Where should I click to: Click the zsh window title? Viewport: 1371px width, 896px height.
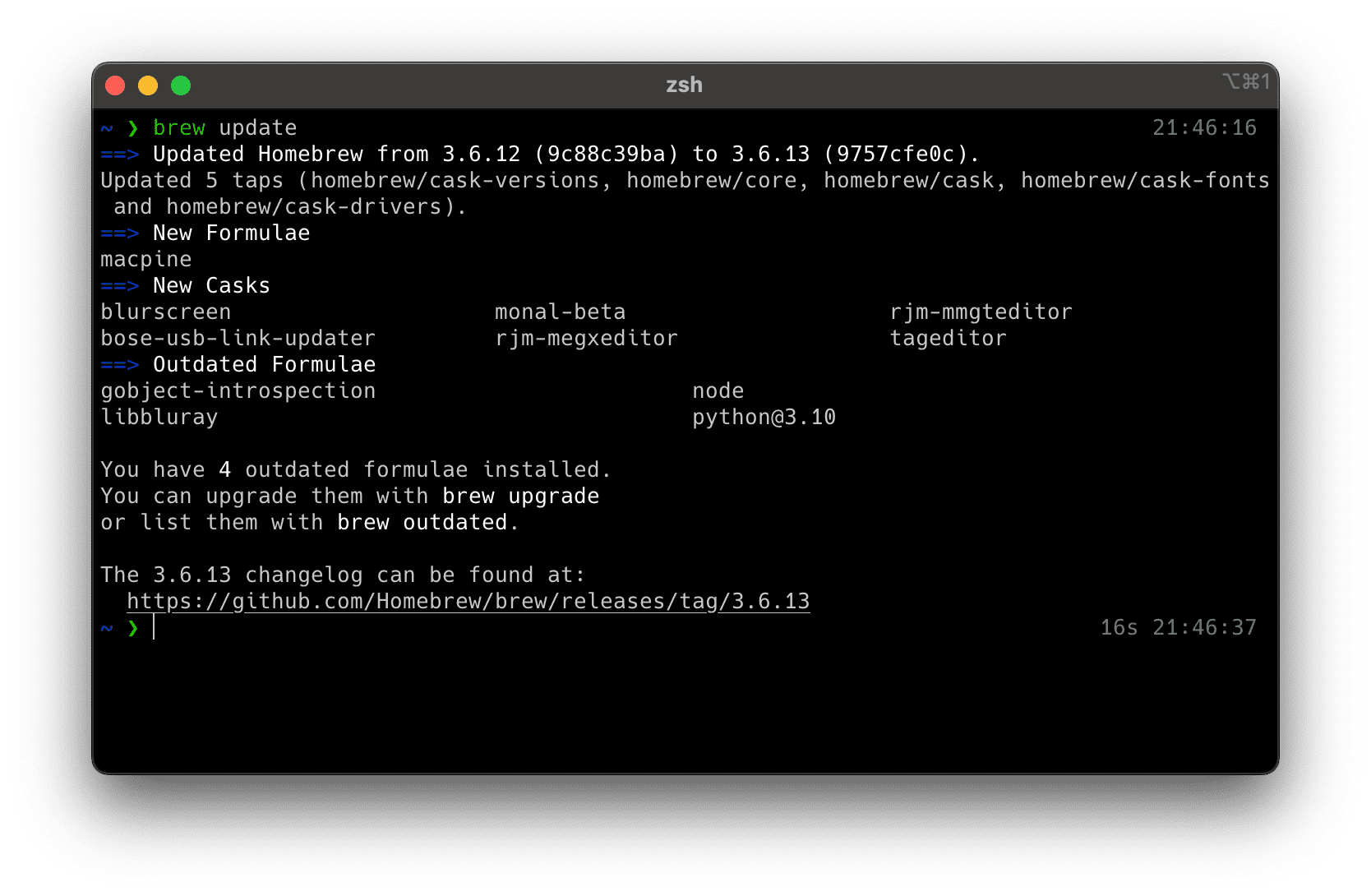(x=684, y=85)
